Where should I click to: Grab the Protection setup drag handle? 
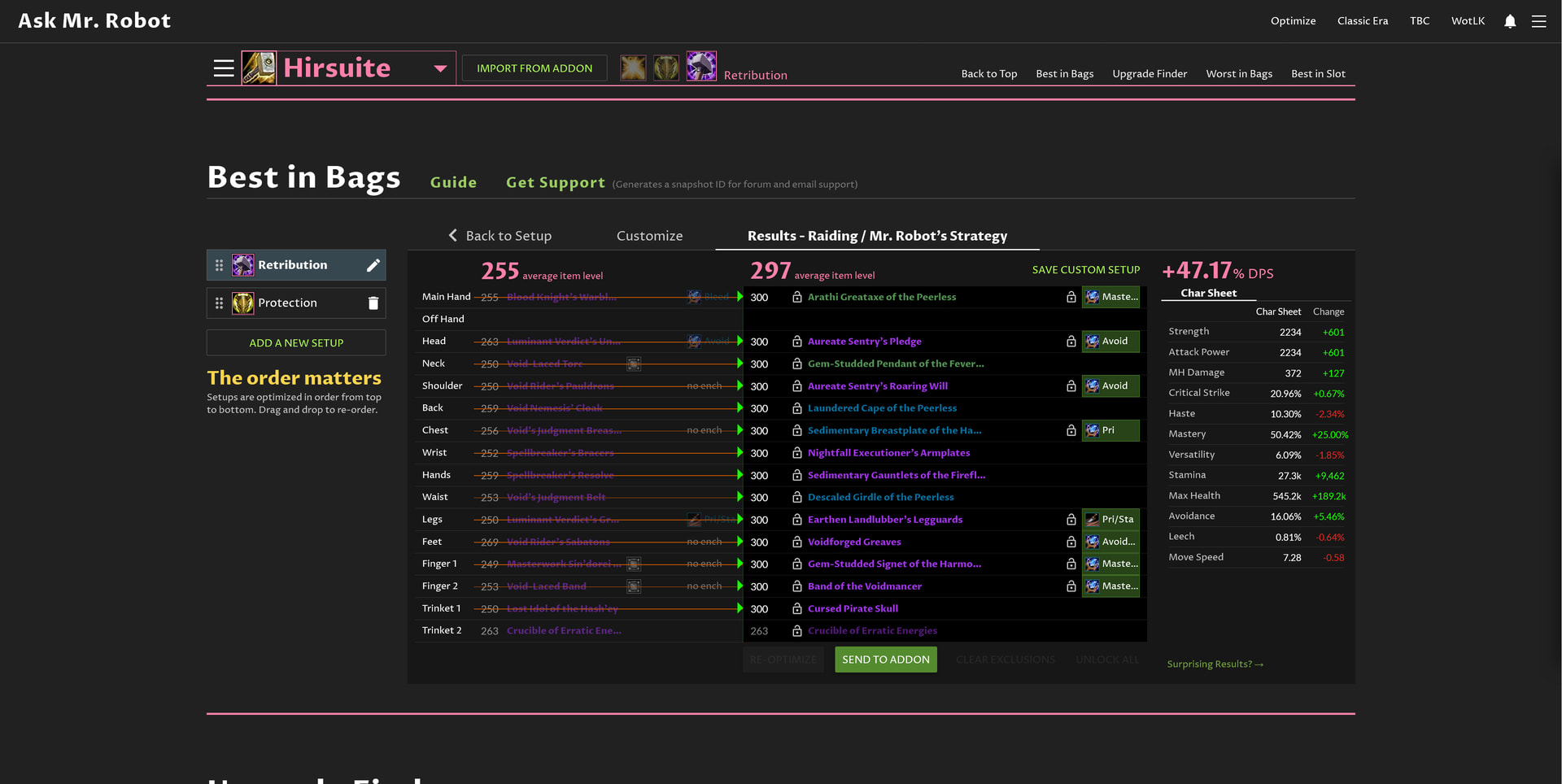point(219,303)
